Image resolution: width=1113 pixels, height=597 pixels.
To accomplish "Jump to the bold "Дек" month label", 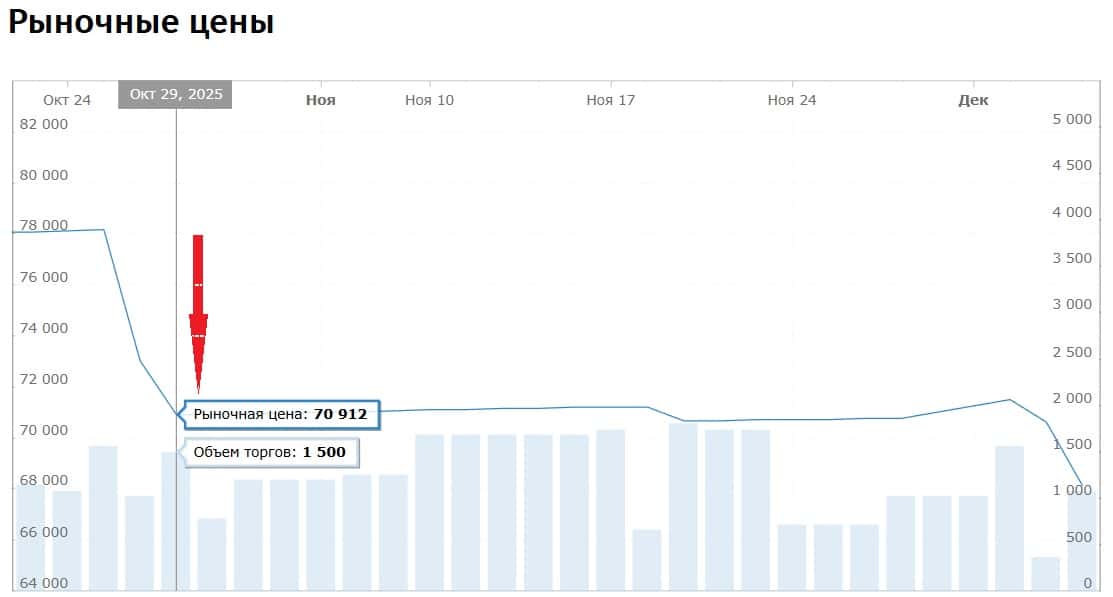I will click(x=973, y=100).
